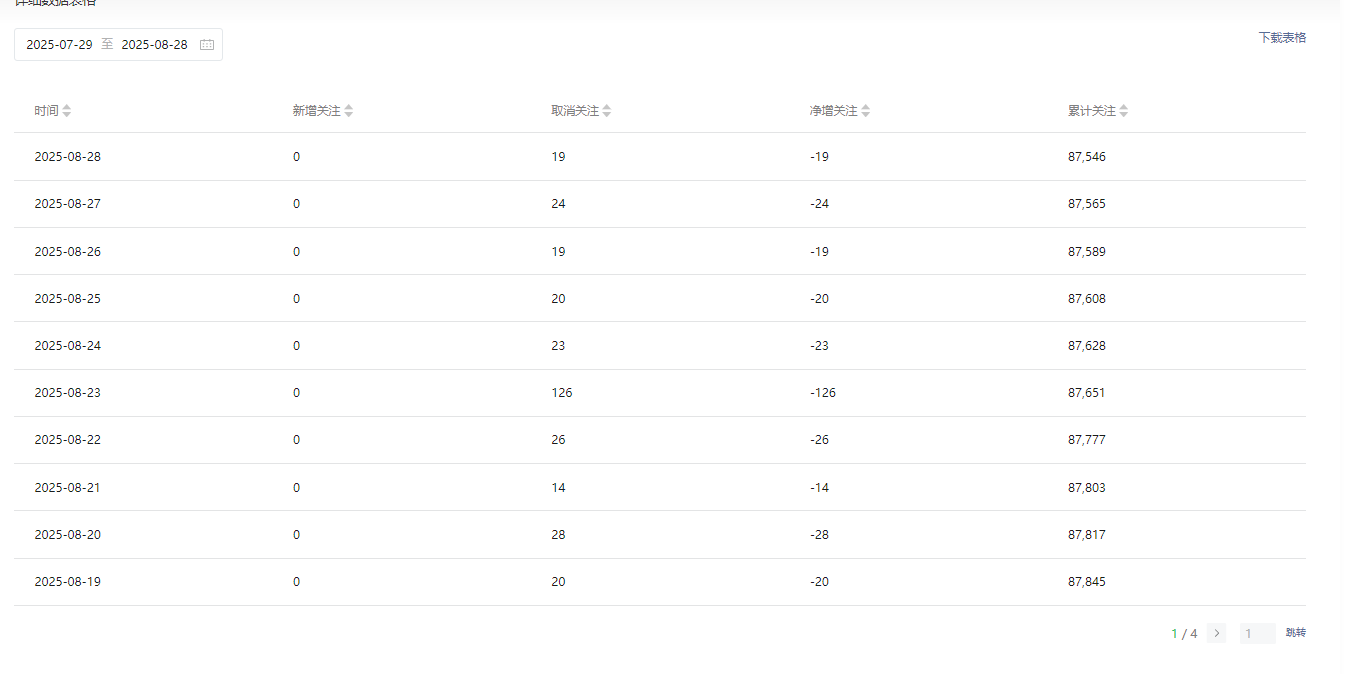Go to next page with chevron arrow

coord(1216,633)
